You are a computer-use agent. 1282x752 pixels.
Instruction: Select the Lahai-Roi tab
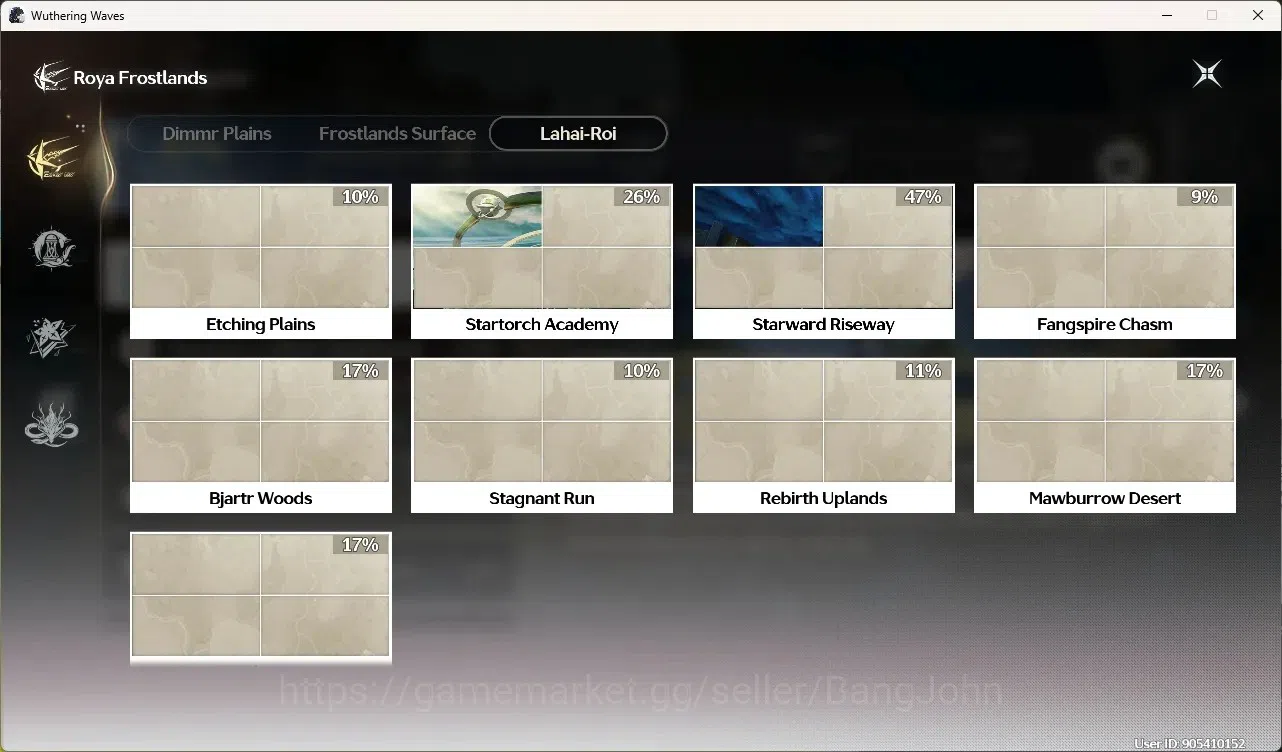578,133
